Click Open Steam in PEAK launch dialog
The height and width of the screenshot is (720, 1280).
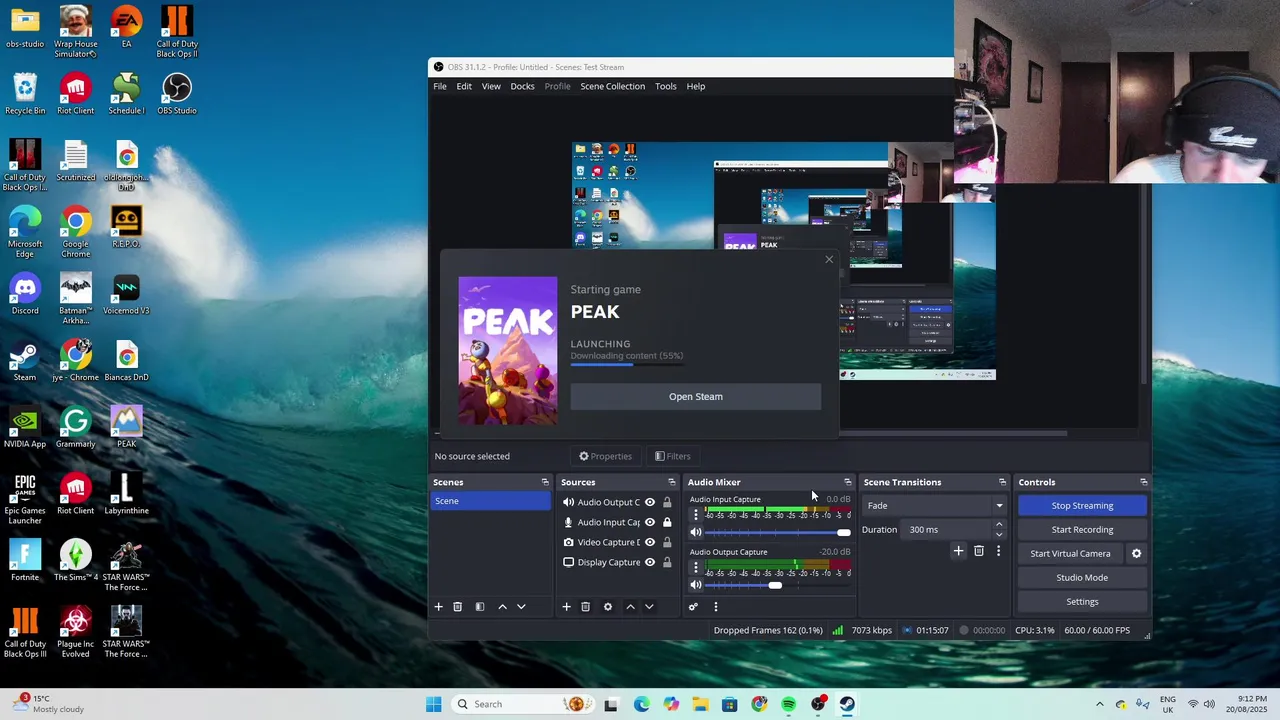[x=696, y=397]
